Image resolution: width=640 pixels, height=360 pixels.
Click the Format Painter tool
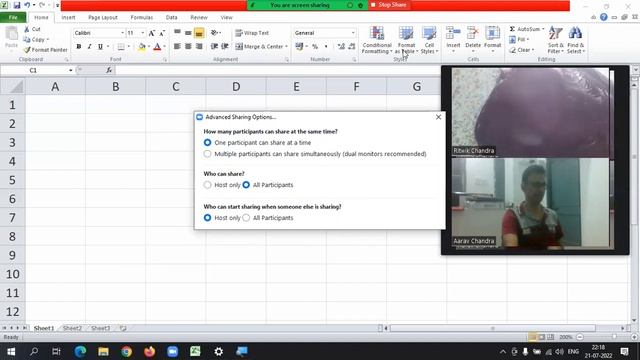[x=45, y=50]
